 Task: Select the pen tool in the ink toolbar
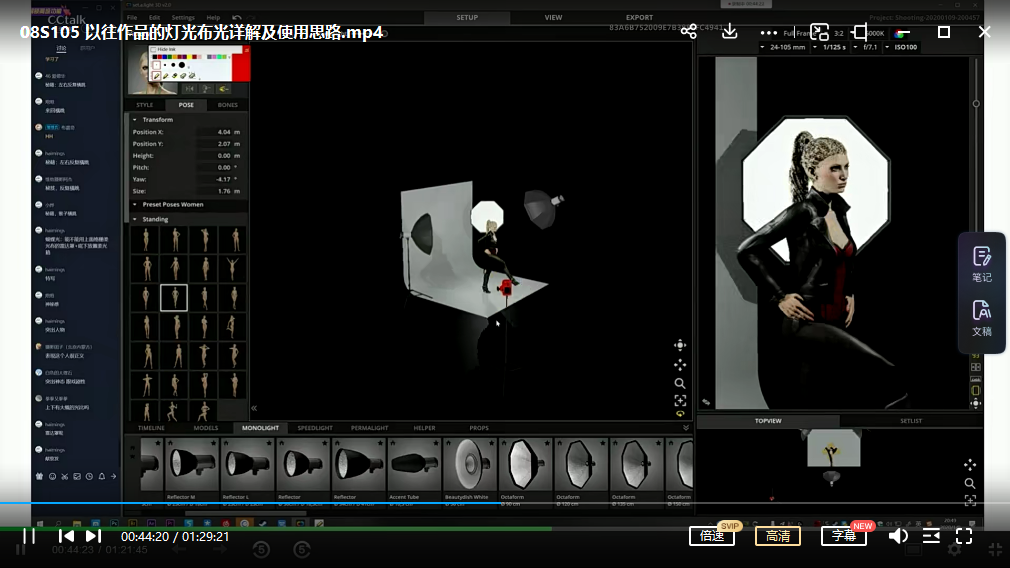click(x=157, y=76)
